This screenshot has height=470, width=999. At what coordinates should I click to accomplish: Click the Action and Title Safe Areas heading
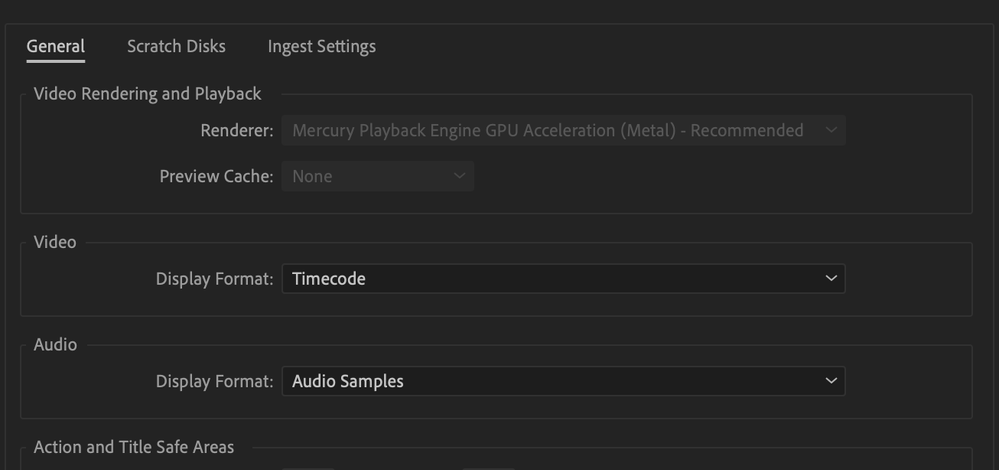[134, 447]
